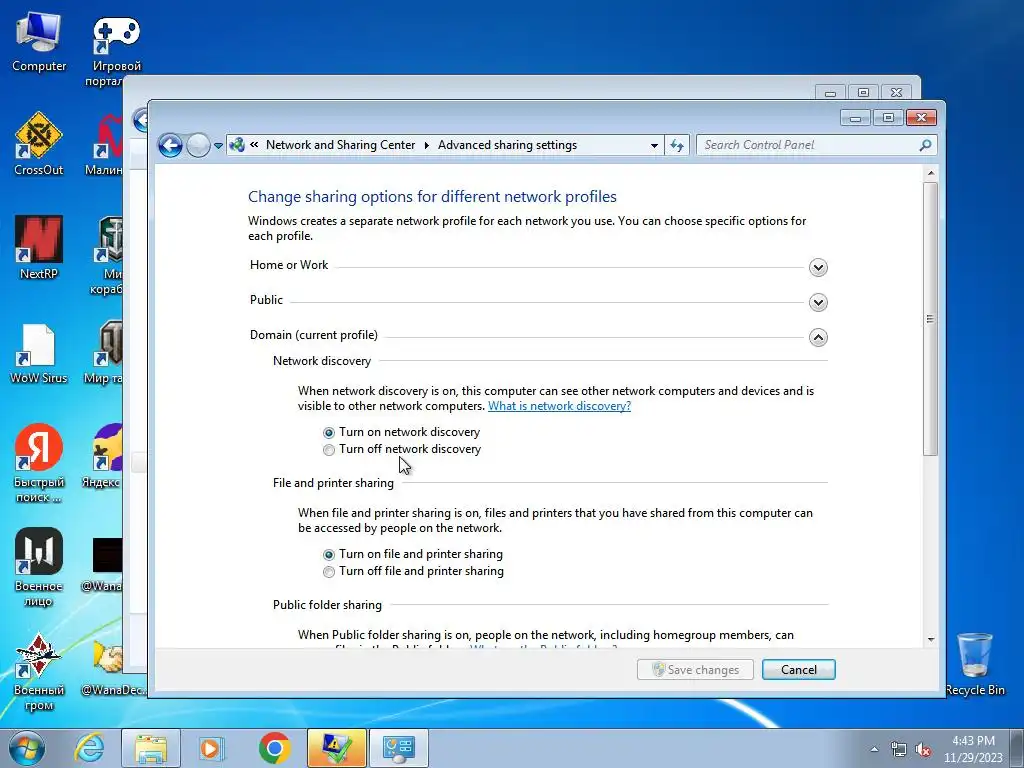
Task: Open the Windows Start menu
Action: pos(27,748)
